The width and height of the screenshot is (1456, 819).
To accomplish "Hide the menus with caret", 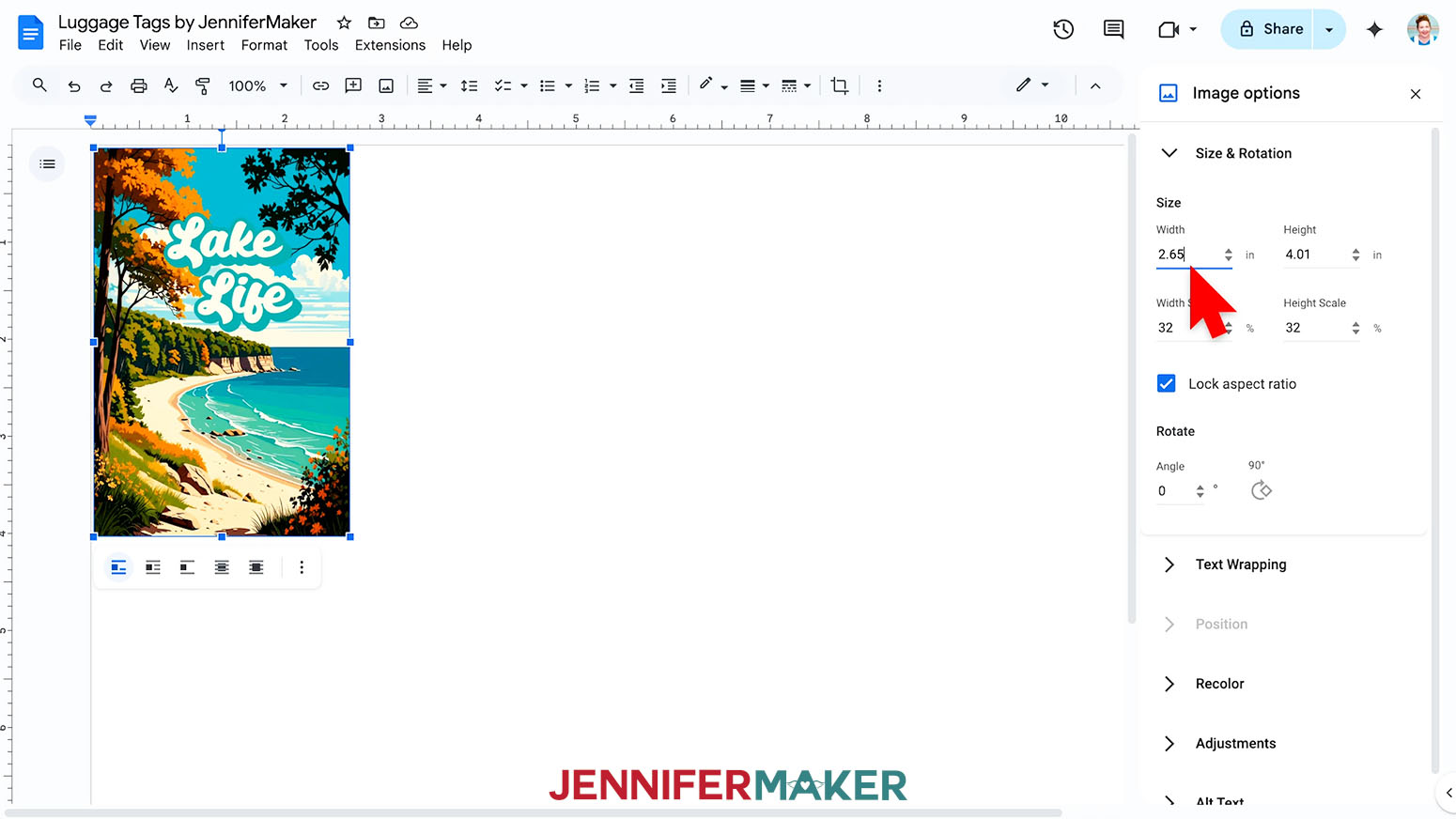I will [1095, 85].
